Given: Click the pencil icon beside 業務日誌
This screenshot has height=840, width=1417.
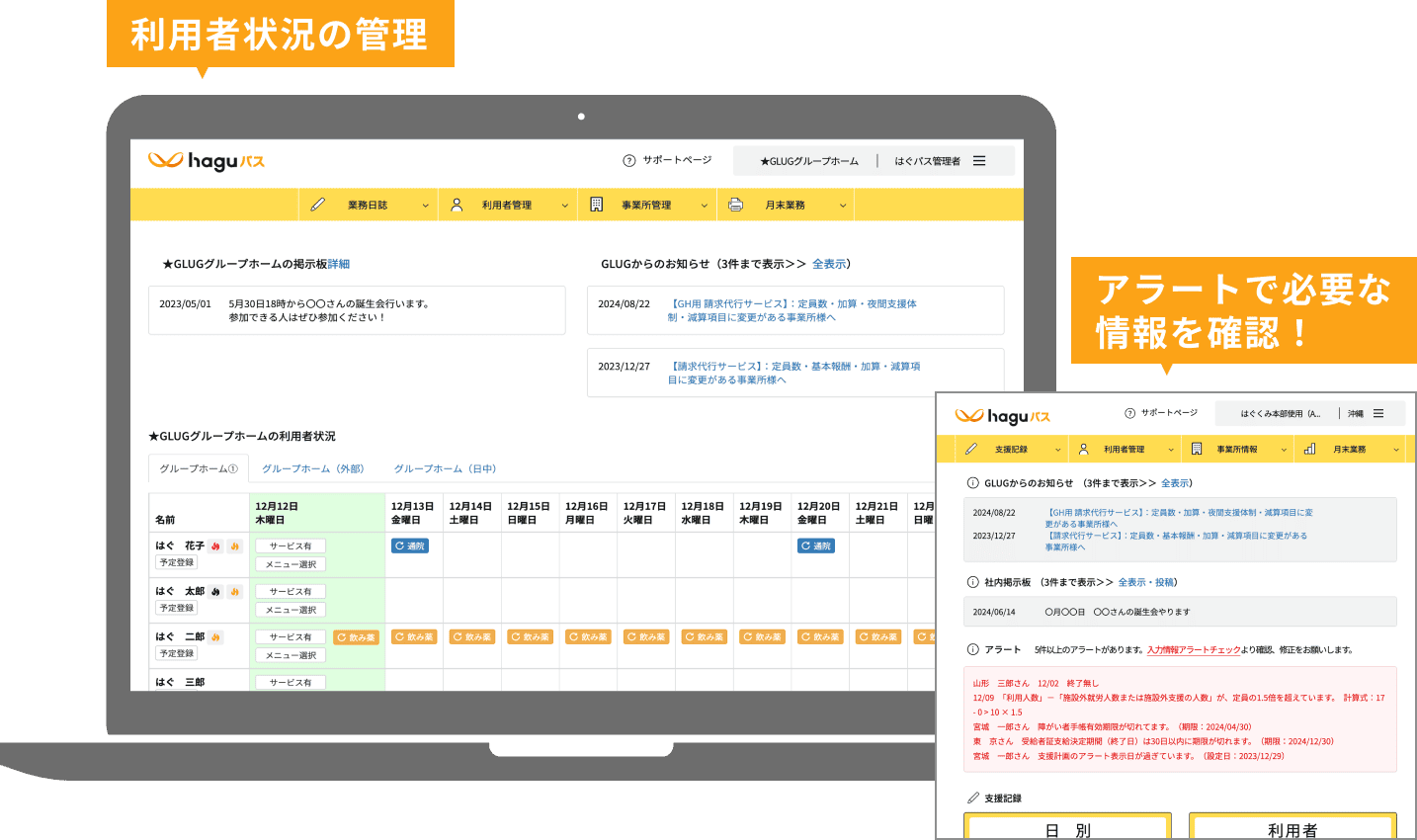Looking at the screenshot, I should 317,205.
